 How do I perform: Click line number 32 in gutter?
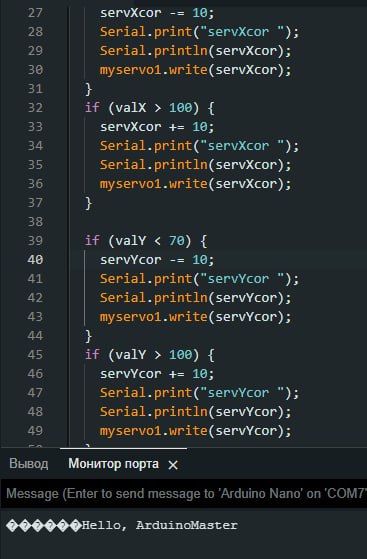[35, 108]
